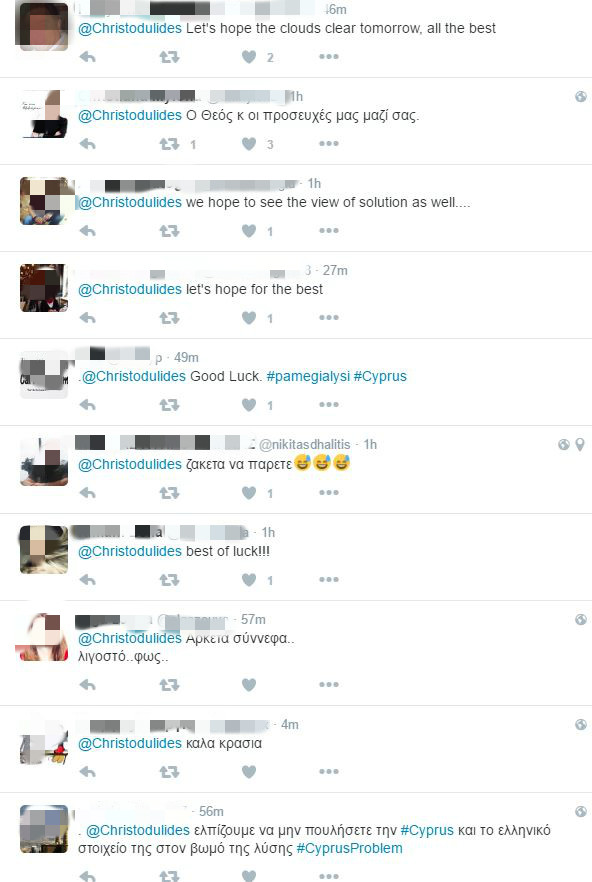Open more options on 'best of luck!!!' tweet

click(329, 579)
